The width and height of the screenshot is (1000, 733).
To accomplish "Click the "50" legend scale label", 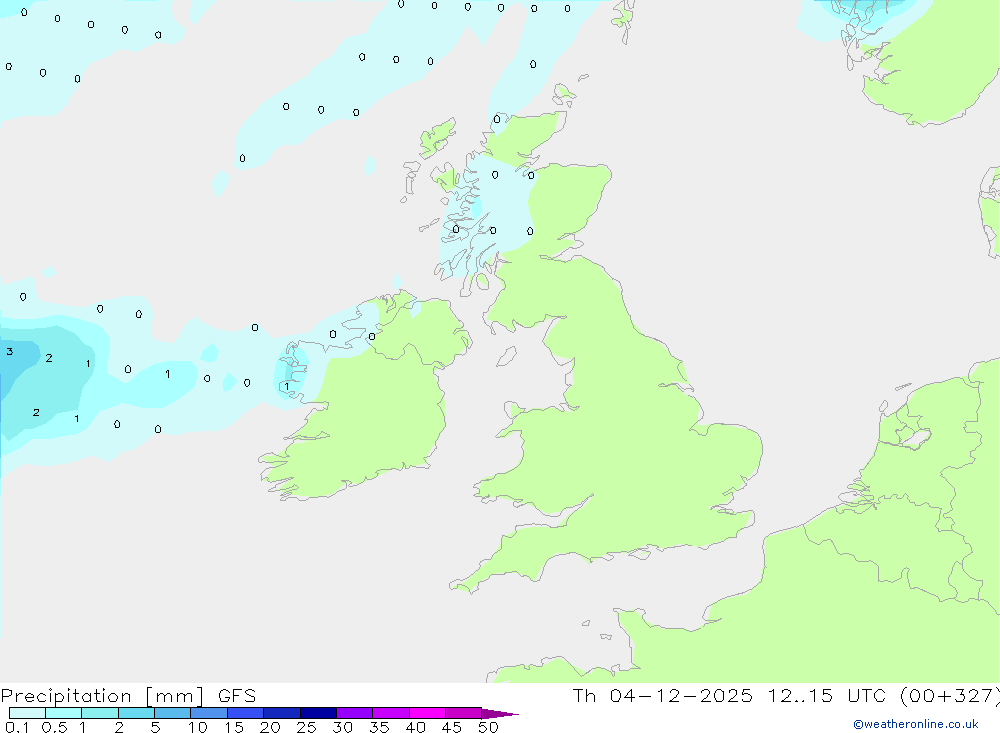I will pos(489,727).
